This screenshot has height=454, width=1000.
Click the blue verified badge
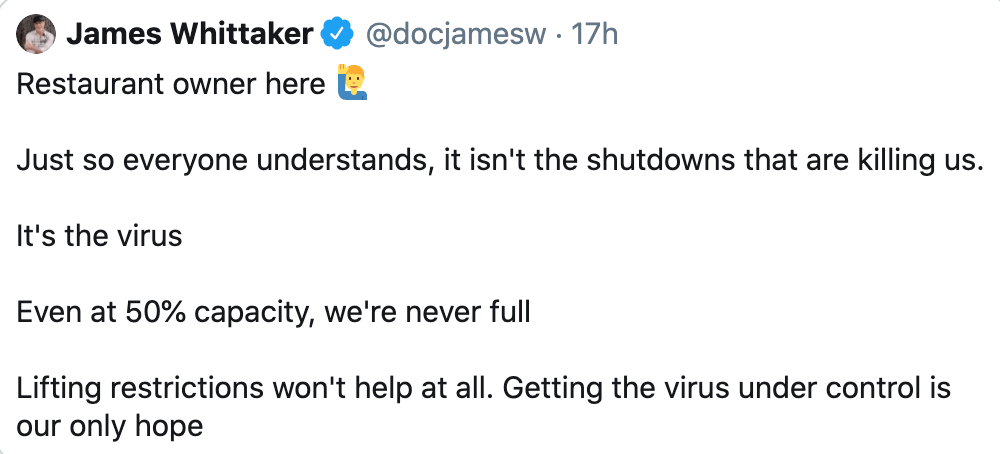click(337, 36)
